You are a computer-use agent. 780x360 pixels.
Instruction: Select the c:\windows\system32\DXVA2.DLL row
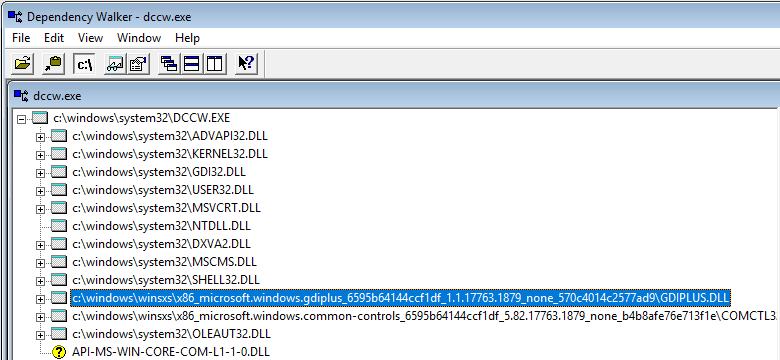tap(161, 244)
